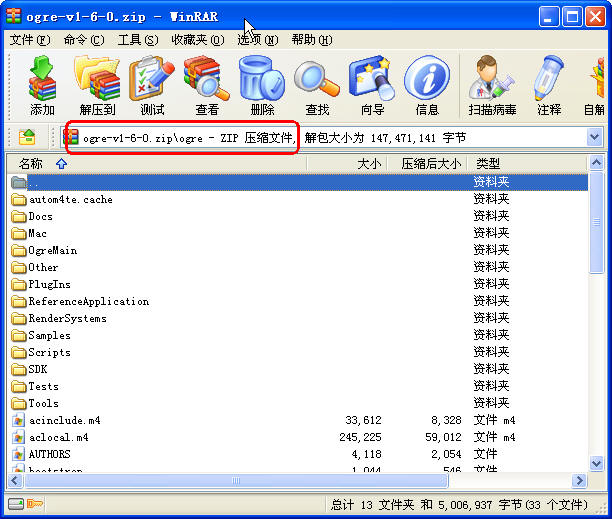The image size is (612, 519).
Task: Click the up-one-level folder icon
Action: point(27,137)
